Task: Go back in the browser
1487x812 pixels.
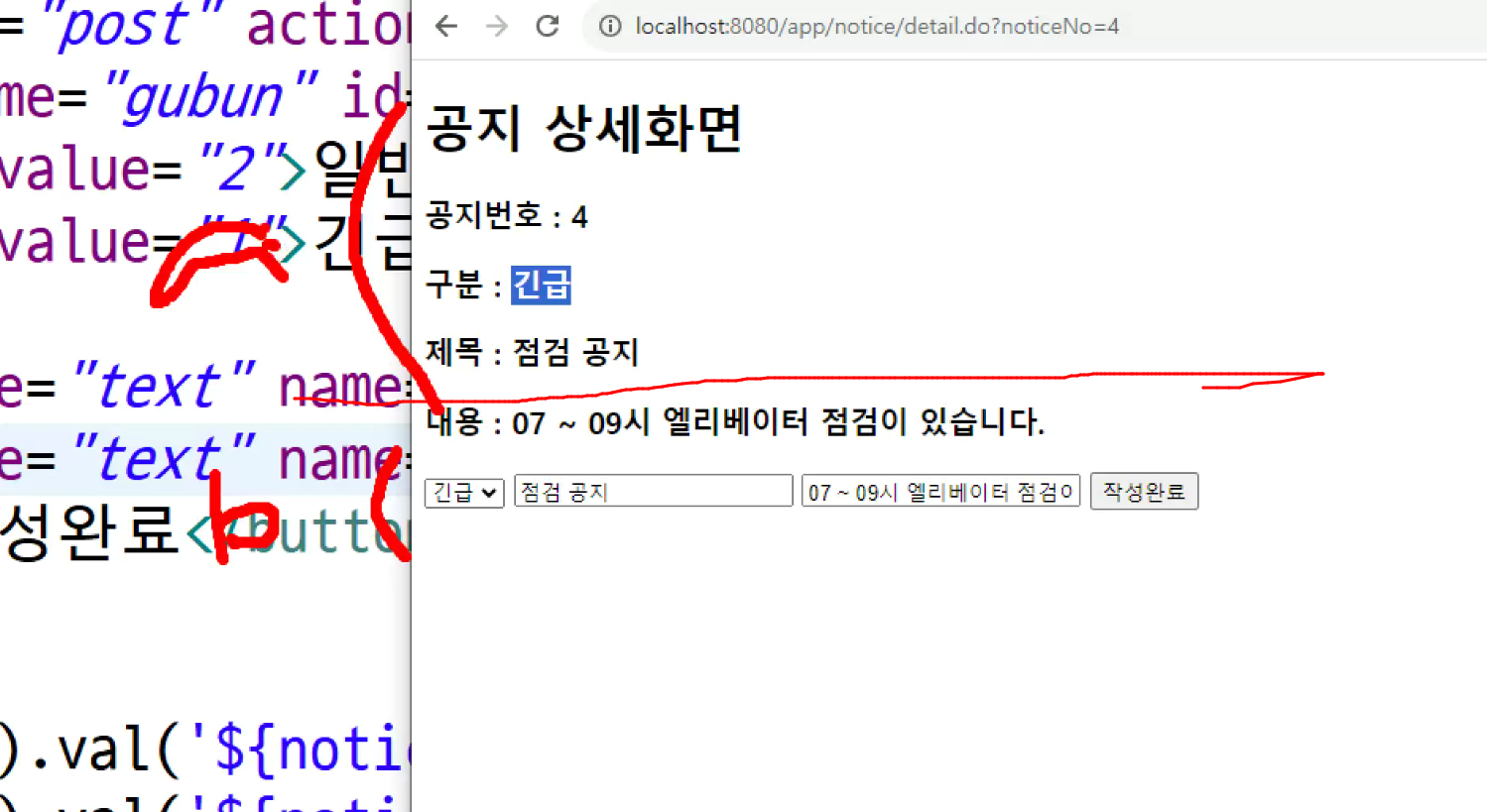Action: 446,27
